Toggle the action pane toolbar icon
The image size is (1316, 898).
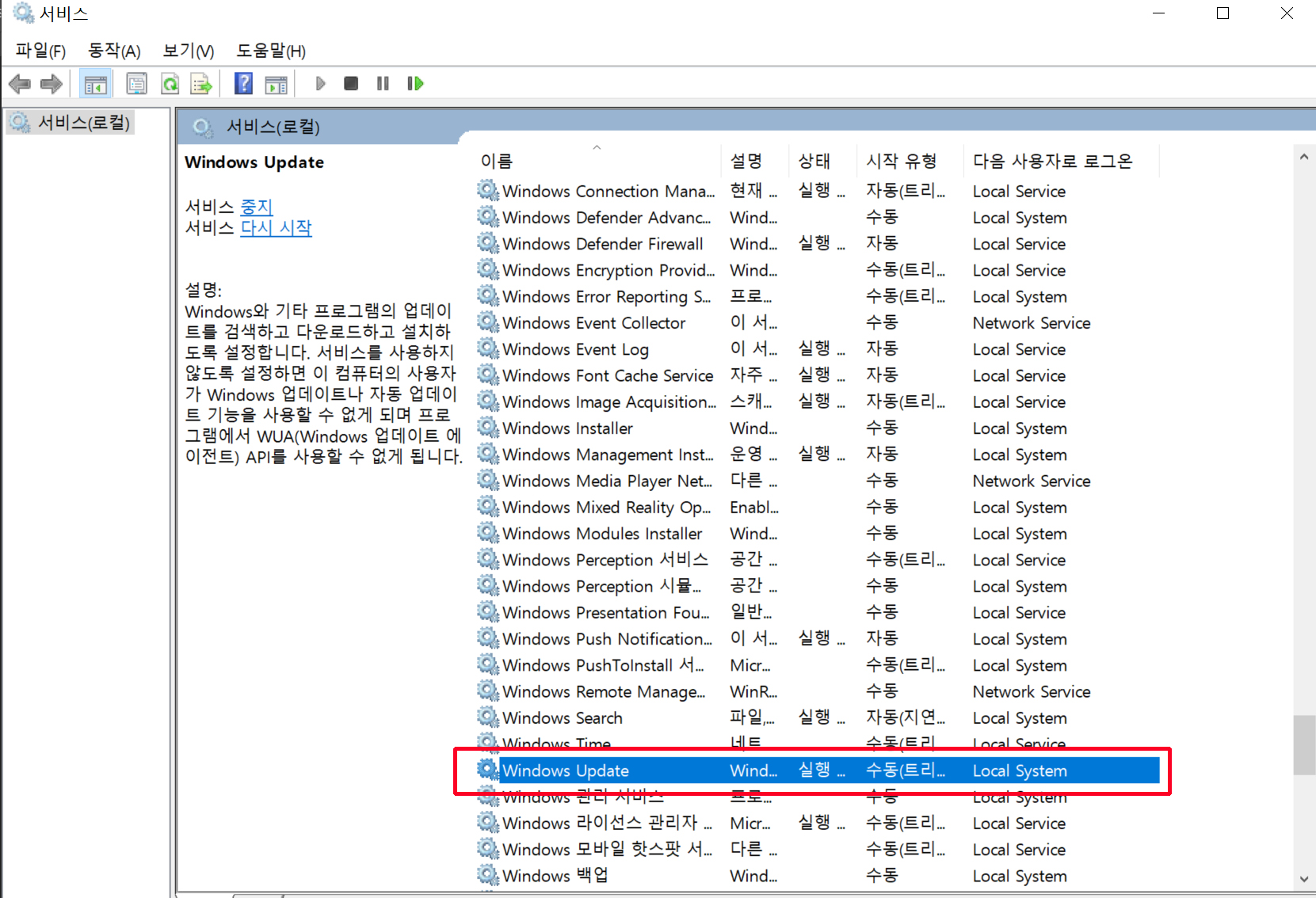coord(277,83)
